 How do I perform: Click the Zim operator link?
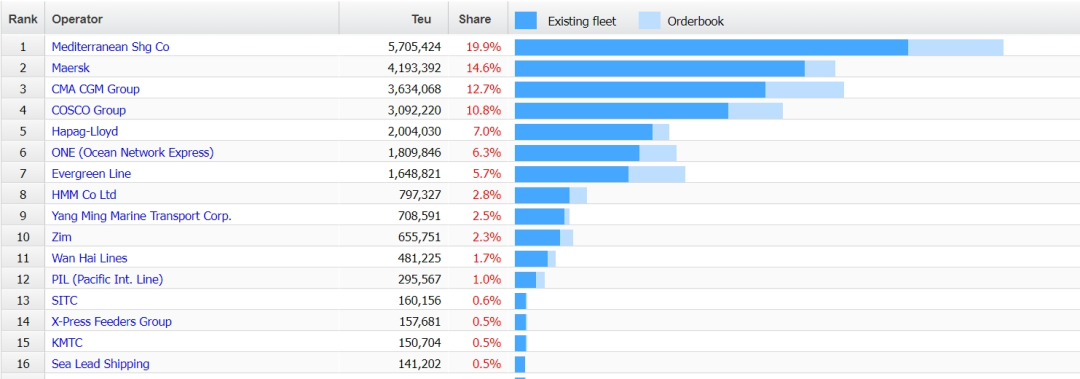pos(62,237)
